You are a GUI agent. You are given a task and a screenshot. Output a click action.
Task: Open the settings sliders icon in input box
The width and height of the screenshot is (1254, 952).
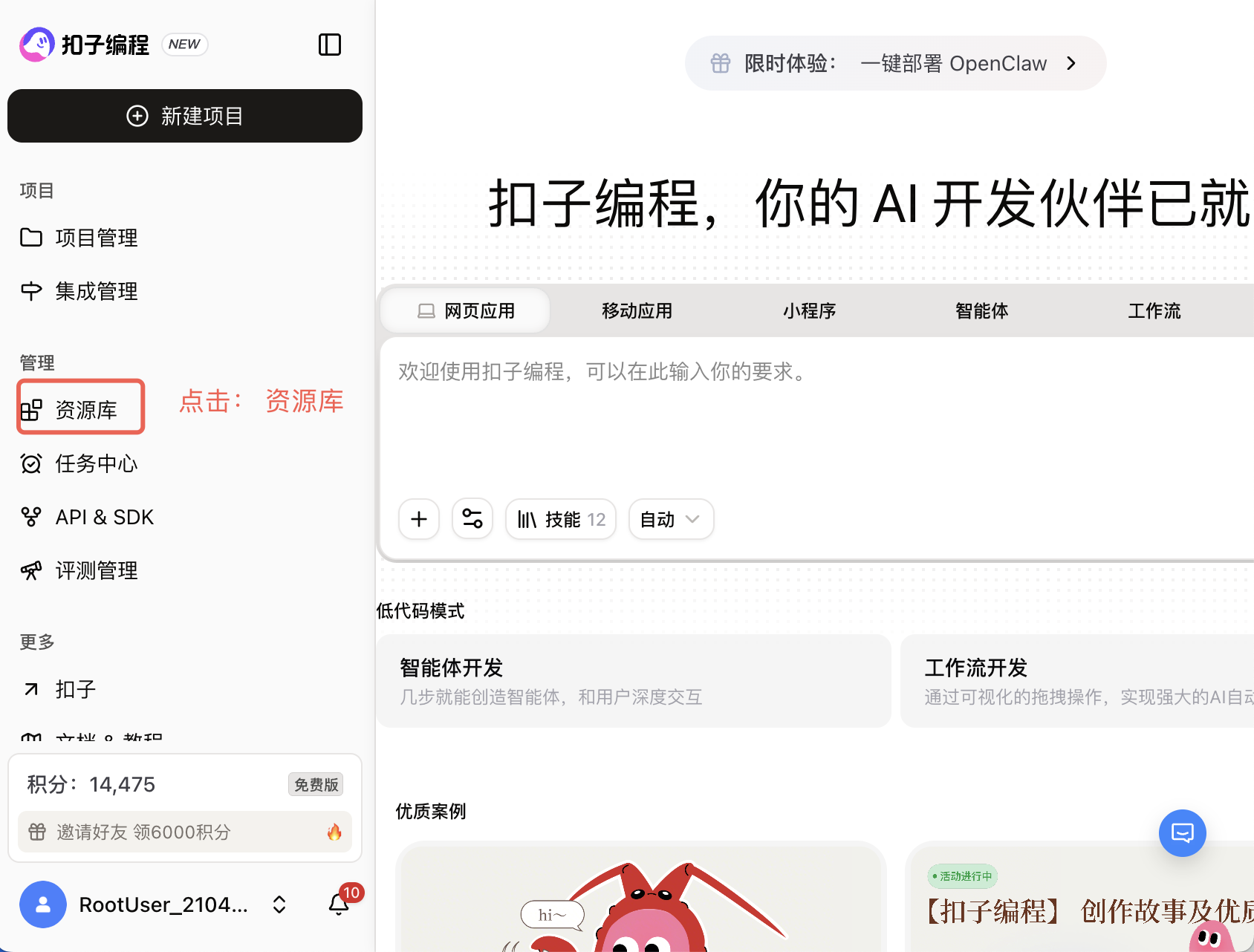pyautogui.click(x=472, y=519)
